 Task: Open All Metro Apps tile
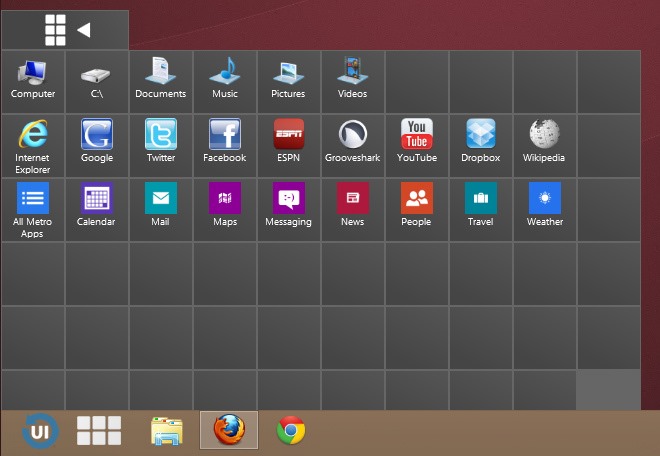[x=33, y=208]
